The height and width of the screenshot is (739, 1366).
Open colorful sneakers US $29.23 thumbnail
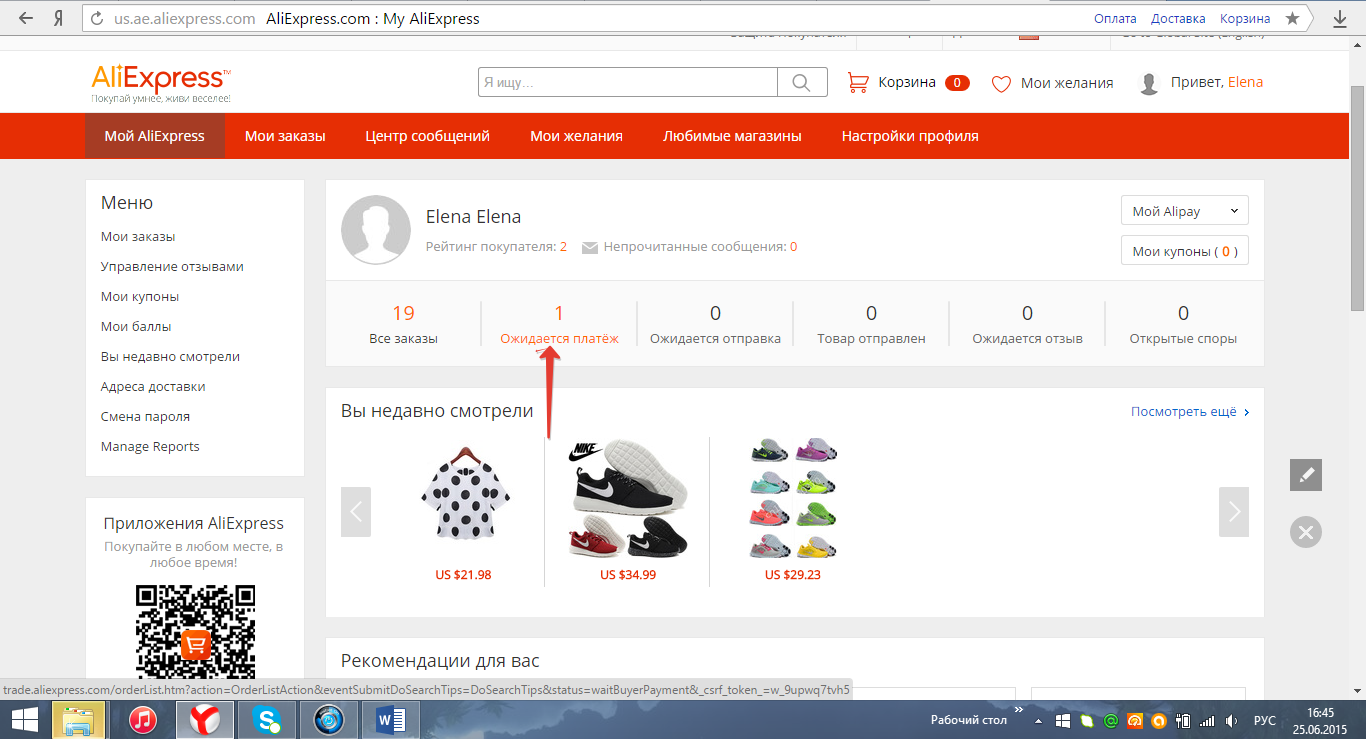(x=793, y=499)
